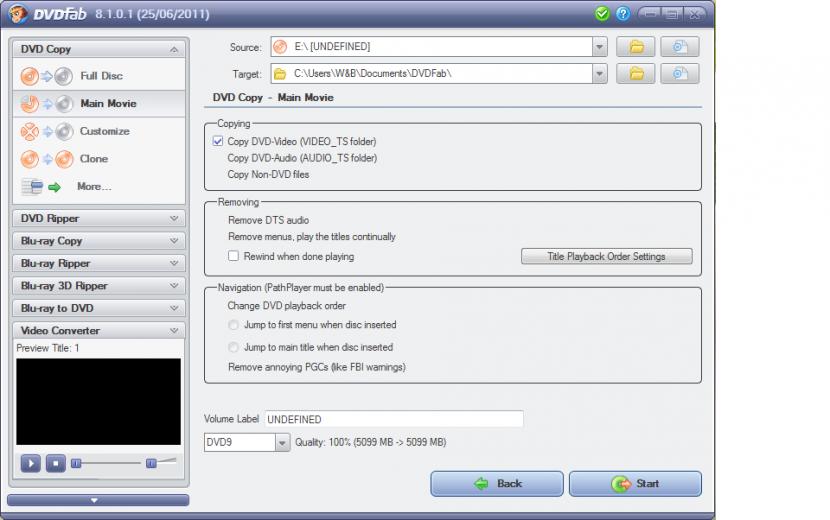Click the green checkmark icon in title bar

tap(602, 14)
